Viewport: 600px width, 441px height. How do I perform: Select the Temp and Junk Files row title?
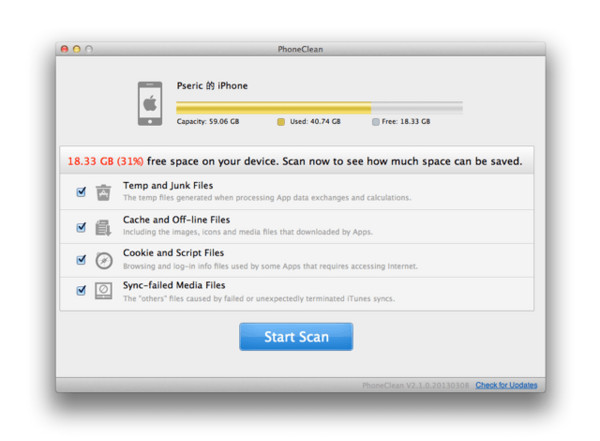[x=168, y=185]
